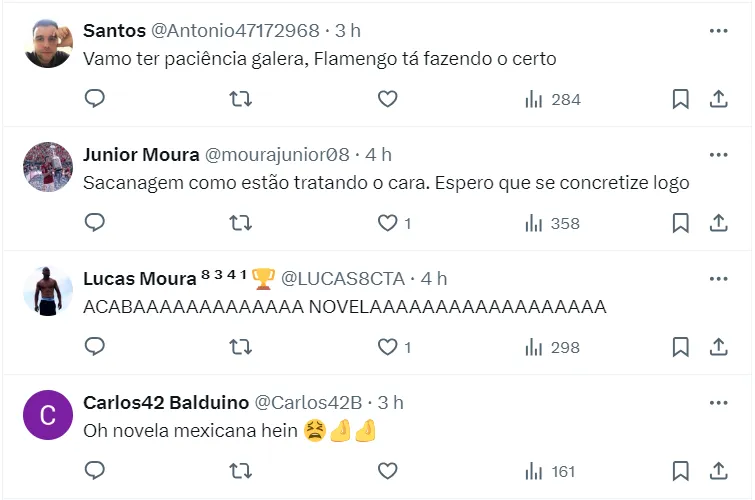Like Santos's tweet about patience
The height and width of the screenshot is (500, 755).
pos(387,99)
